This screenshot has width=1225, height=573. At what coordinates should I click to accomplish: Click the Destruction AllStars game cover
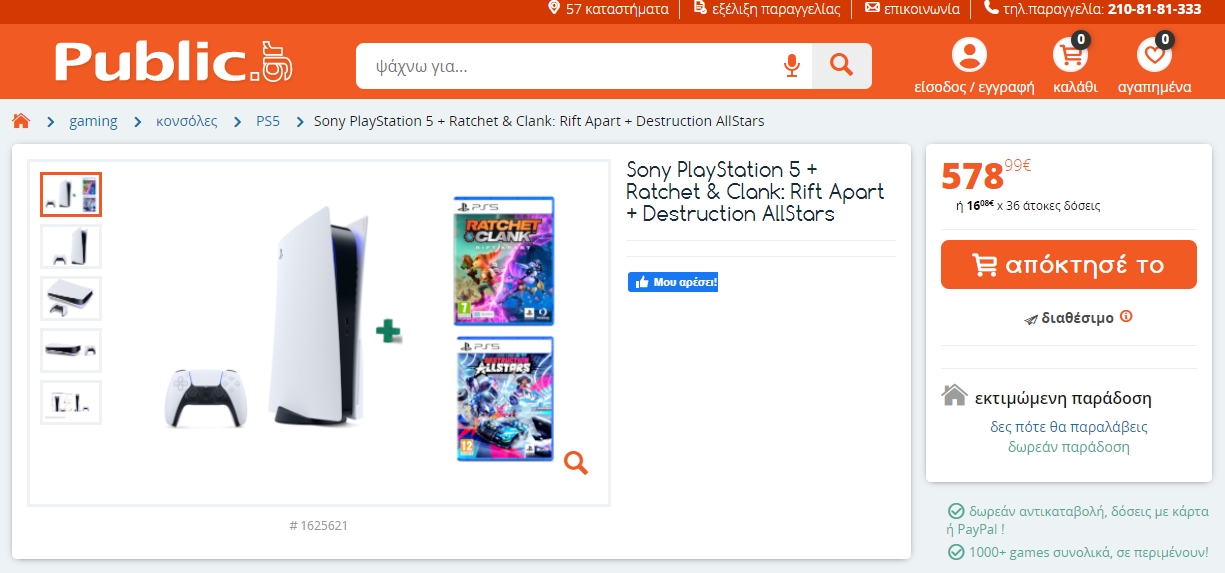[504, 399]
